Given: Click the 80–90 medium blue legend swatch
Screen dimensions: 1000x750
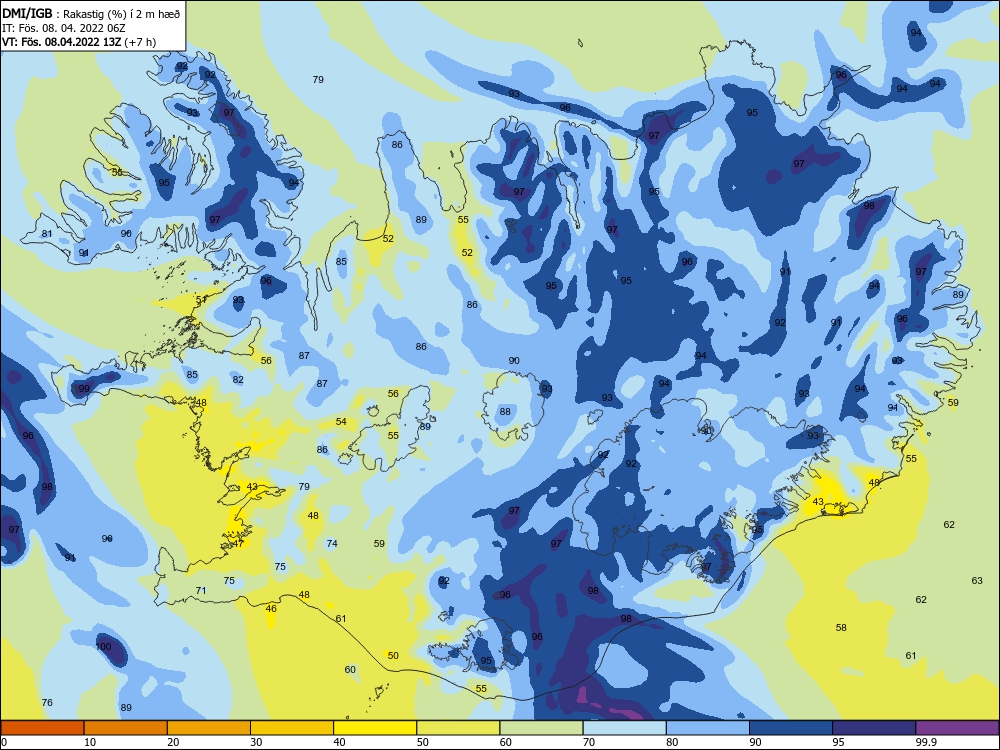Looking at the screenshot, I should 707,728.
